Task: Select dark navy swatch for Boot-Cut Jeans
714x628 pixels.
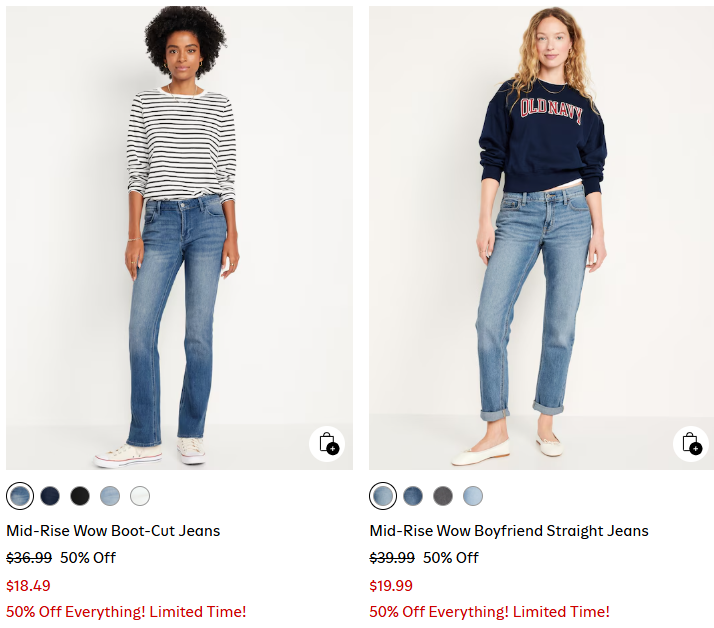Action: click(x=50, y=495)
